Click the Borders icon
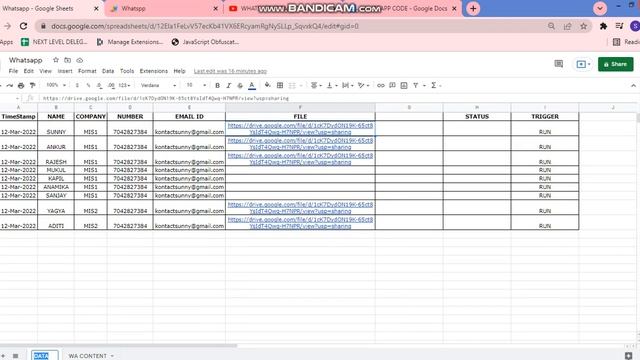Image resolution: width=640 pixels, height=360 pixels. 280,85
